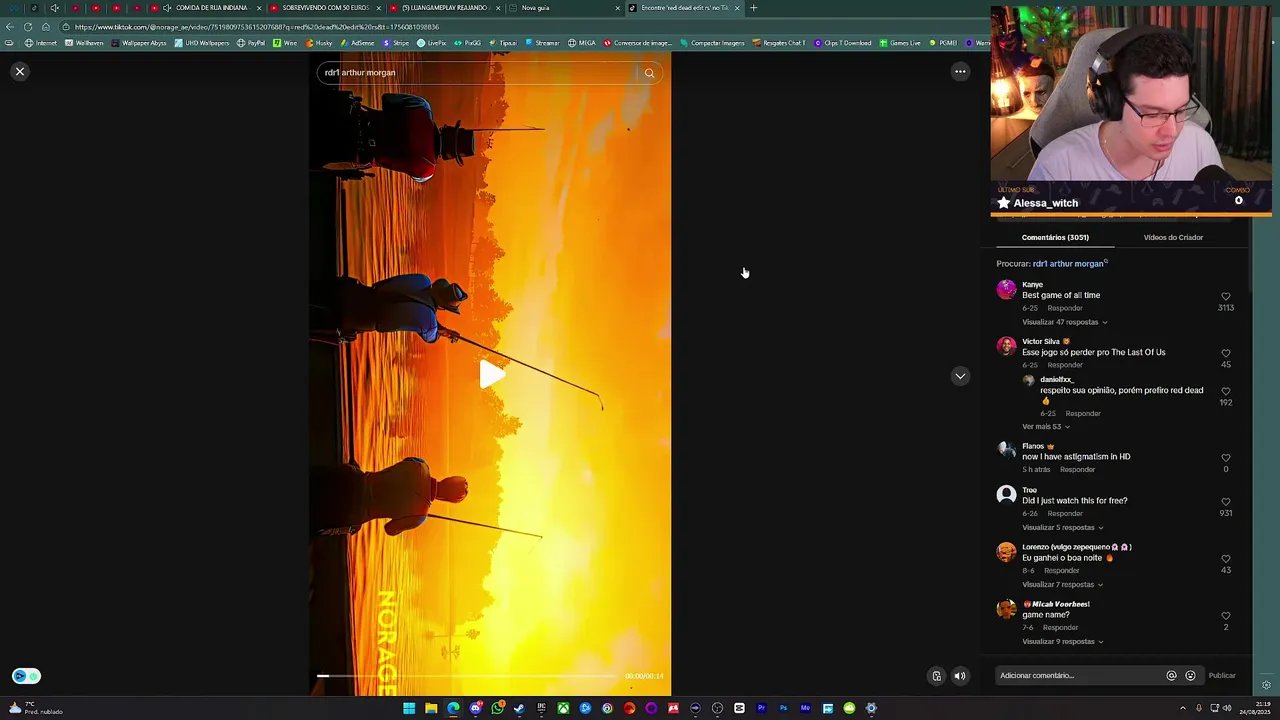
Task: Like danielfxx_ reply heart
Action: tap(1225, 392)
